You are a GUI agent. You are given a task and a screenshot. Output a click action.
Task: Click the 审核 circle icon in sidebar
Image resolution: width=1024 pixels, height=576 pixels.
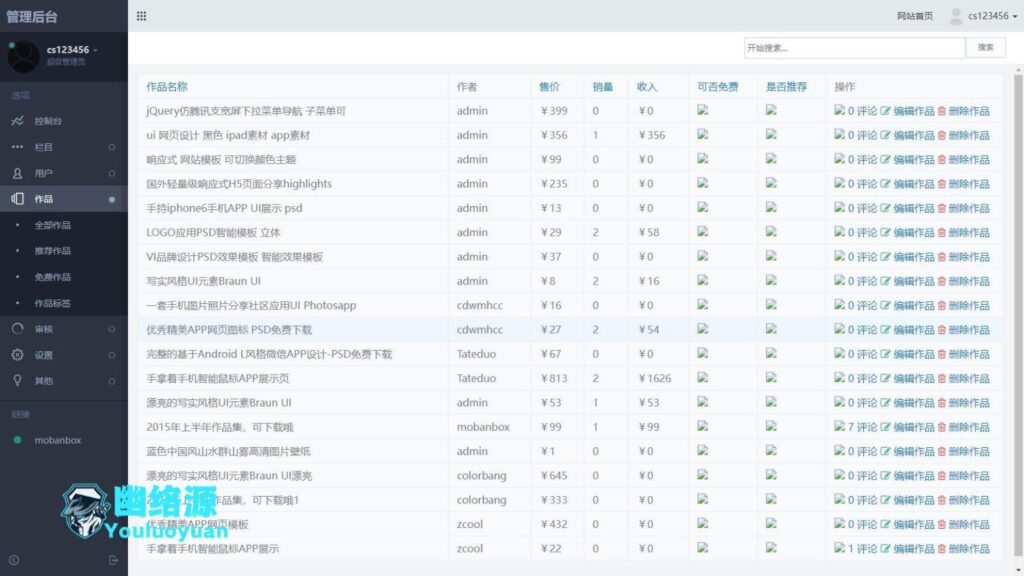(18, 328)
